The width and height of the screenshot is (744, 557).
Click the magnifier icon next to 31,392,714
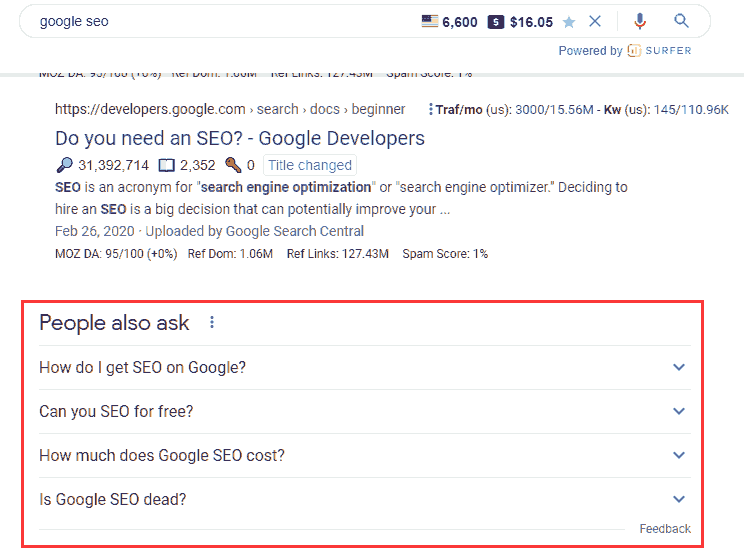coord(64,165)
